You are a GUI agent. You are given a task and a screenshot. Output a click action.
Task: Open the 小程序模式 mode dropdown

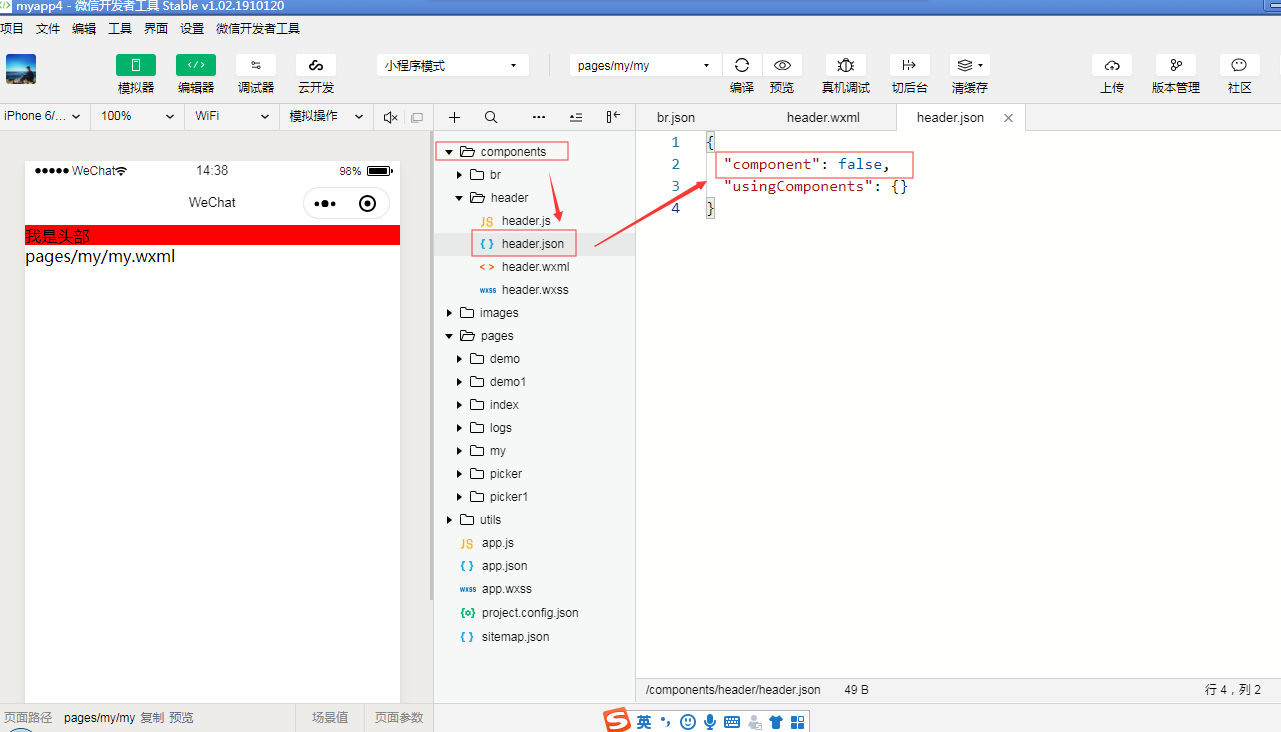click(453, 65)
